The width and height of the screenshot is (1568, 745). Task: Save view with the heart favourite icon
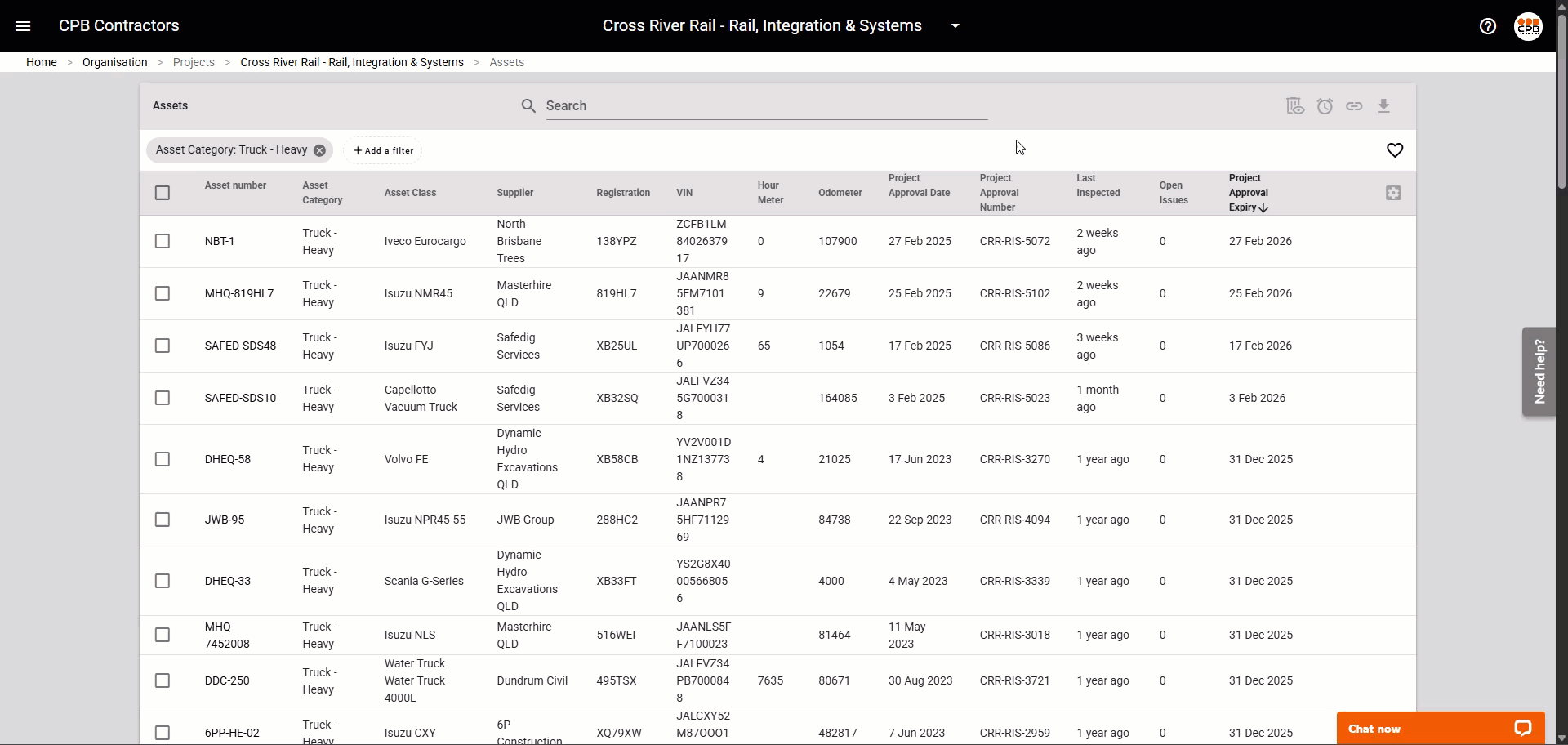(1395, 150)
